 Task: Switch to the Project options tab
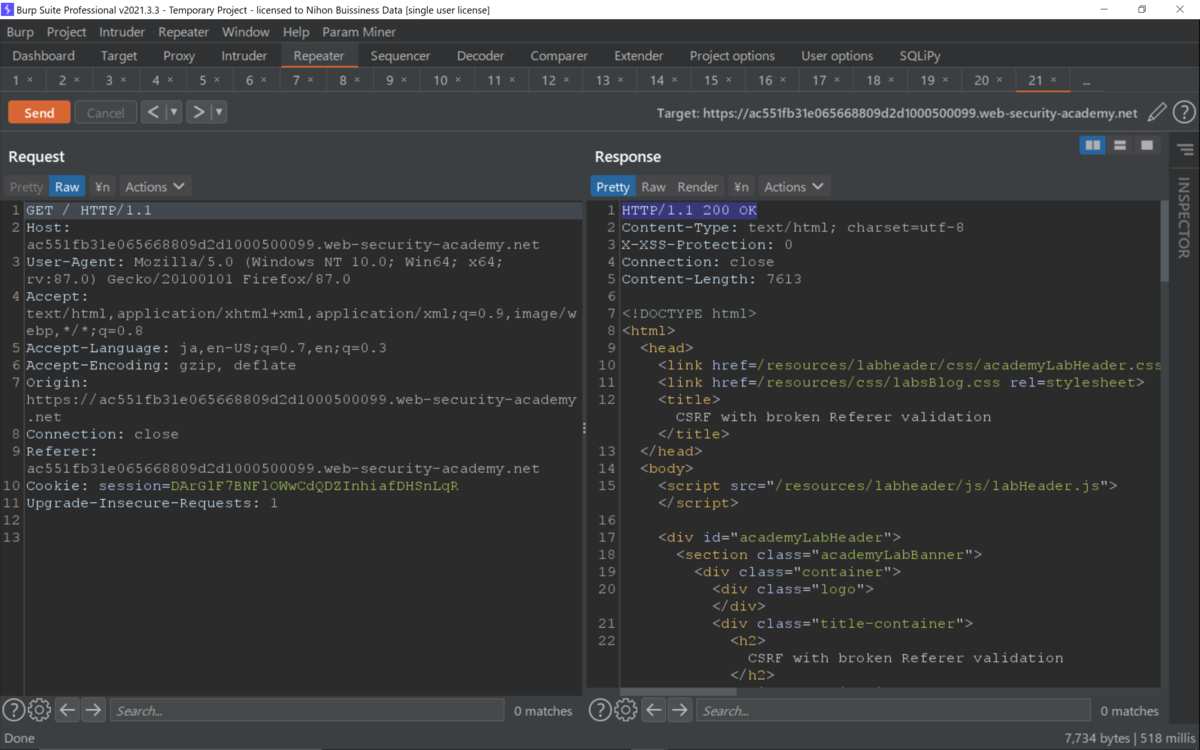click(732, 56)
